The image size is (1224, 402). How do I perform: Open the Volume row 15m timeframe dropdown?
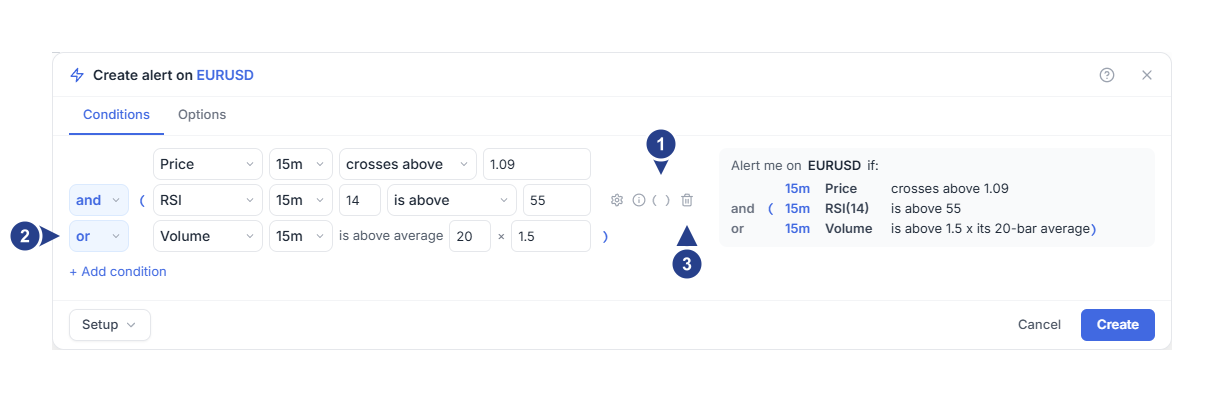tap(301, 236)
